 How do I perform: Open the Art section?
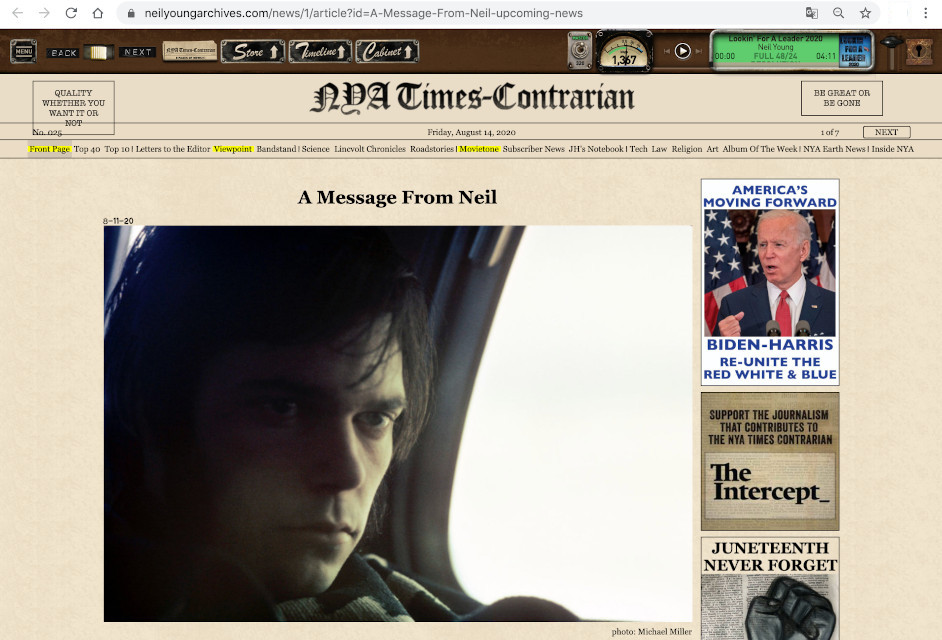click(713, 149)
